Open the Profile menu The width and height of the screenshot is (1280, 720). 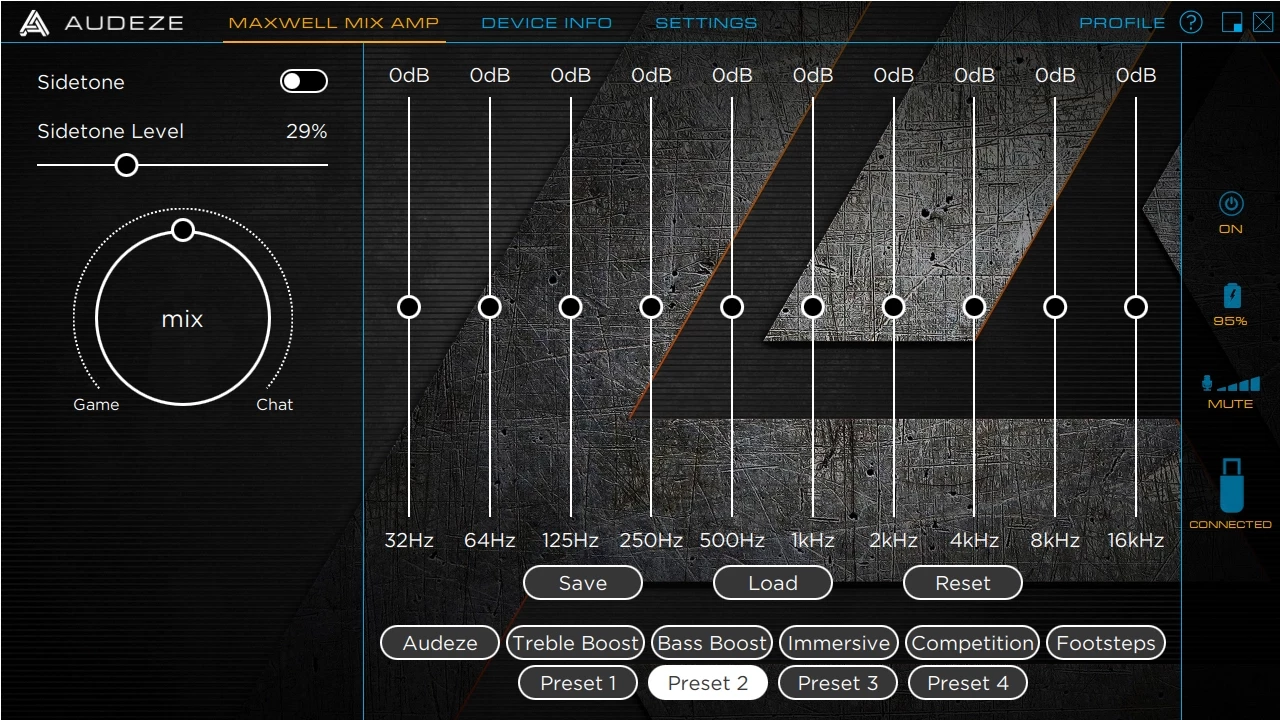tap(1122, 23)
